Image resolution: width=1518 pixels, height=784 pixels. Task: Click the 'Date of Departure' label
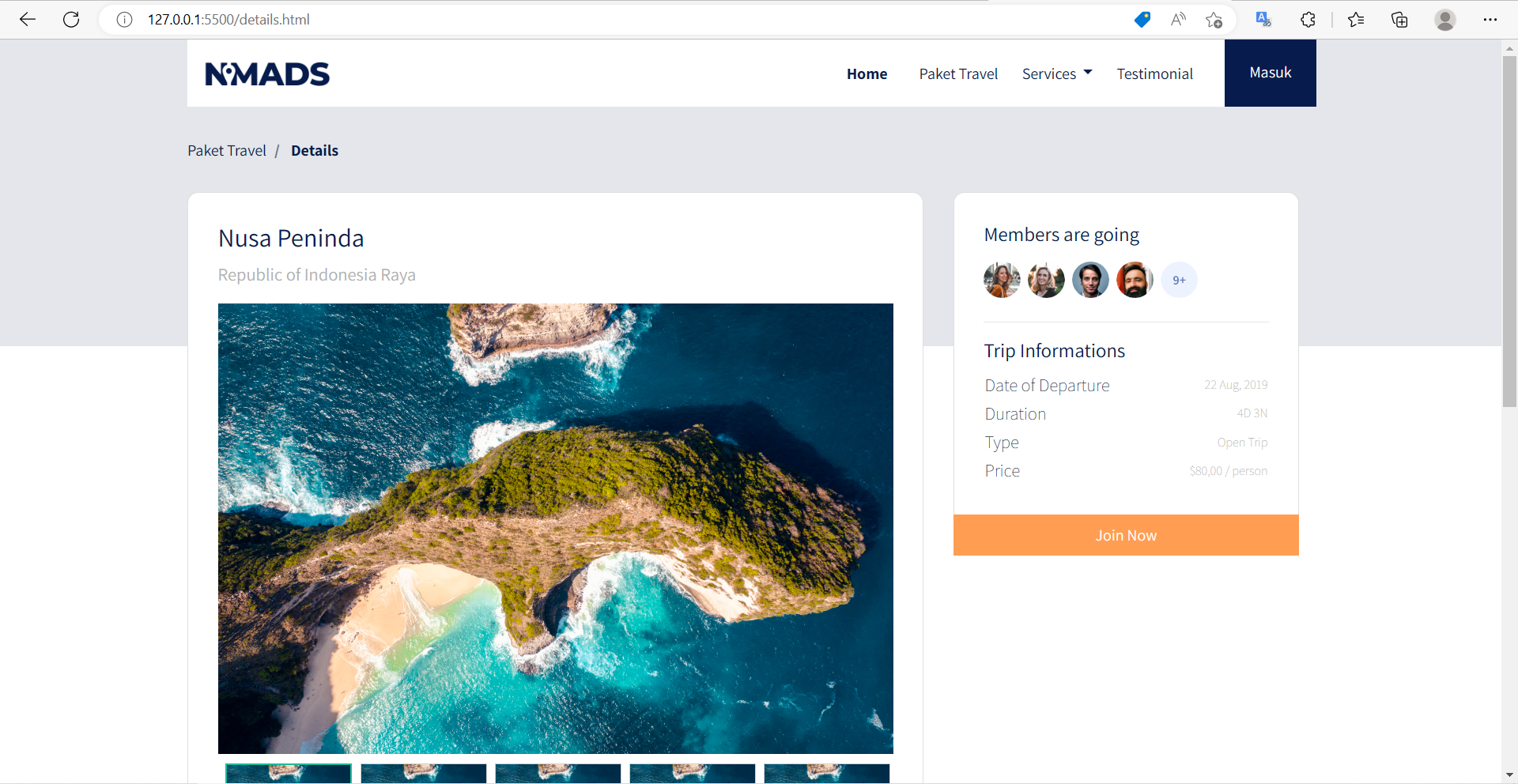1047,386
